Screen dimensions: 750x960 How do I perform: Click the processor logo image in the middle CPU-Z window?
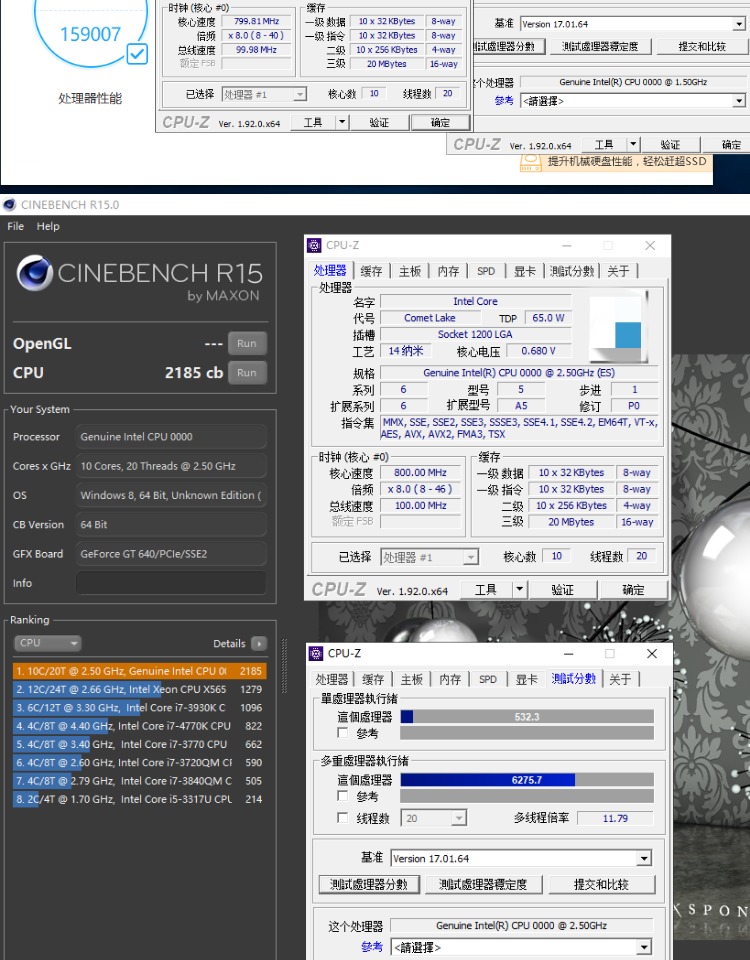(618, 326)
